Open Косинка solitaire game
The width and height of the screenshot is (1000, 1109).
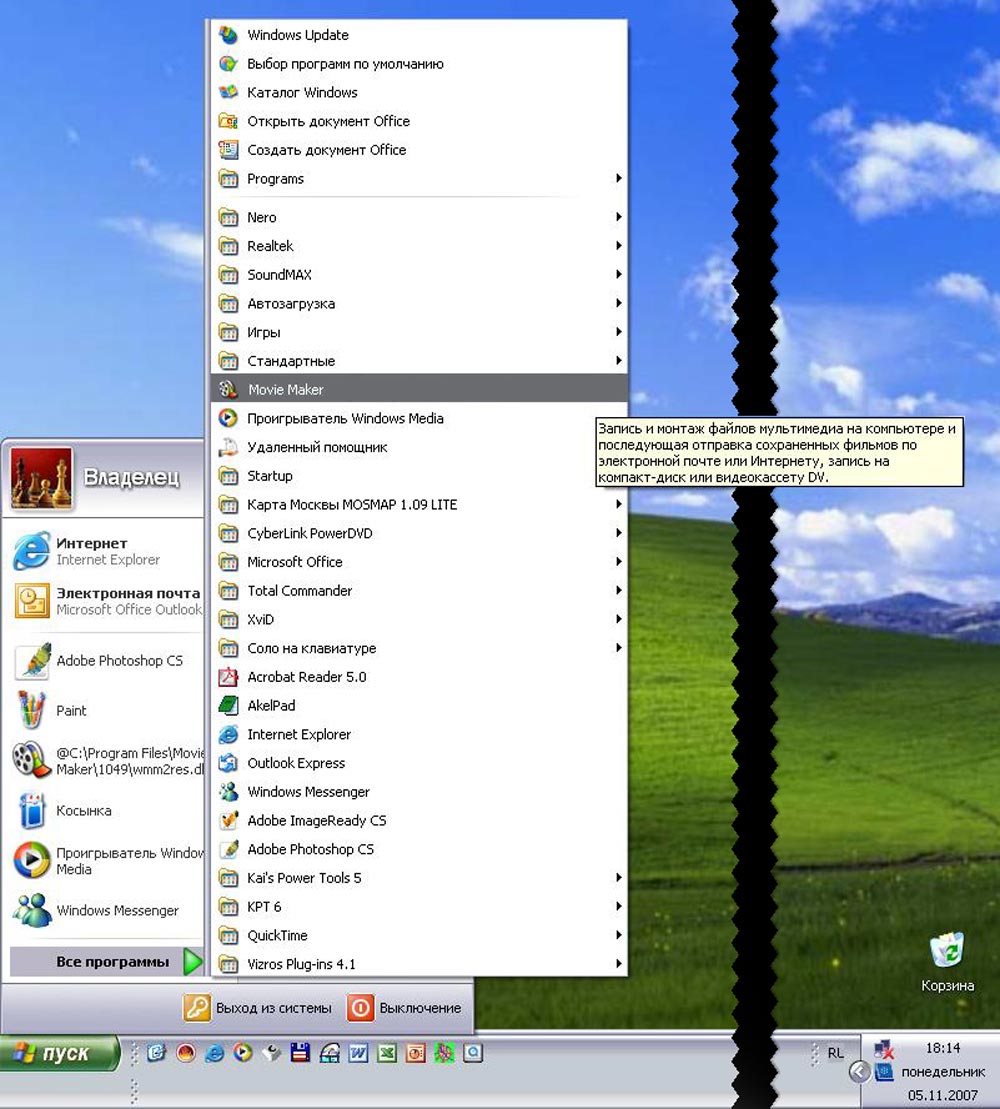click(x=83, y=811)
